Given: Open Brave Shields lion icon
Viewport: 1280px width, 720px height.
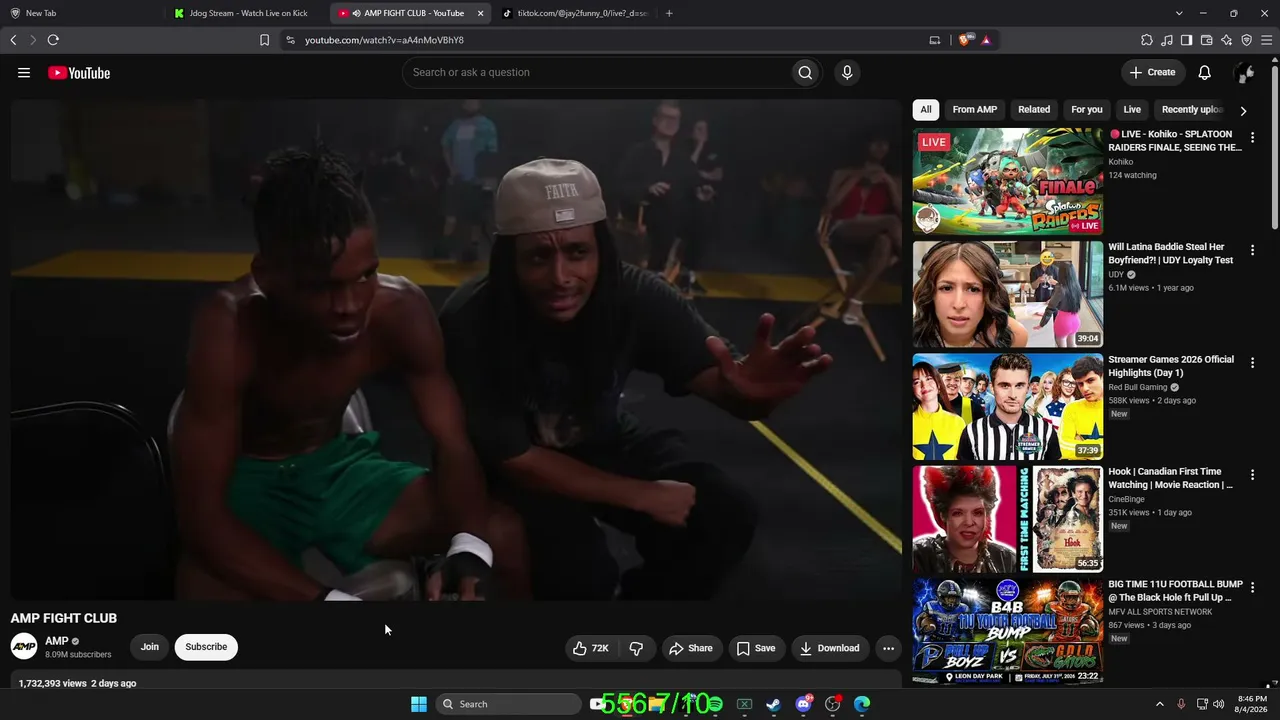Looking at the screenshot, I should pos(964,40).
